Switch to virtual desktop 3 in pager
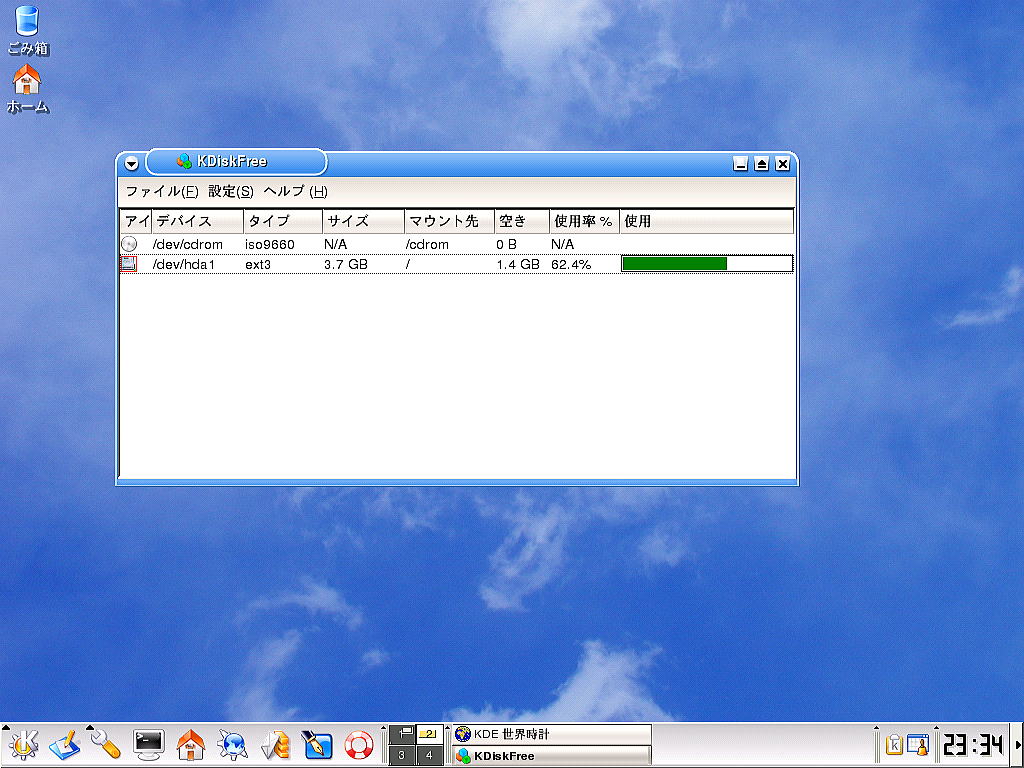This screenshot has width=1024, height=768. click(x=402, y=756)
